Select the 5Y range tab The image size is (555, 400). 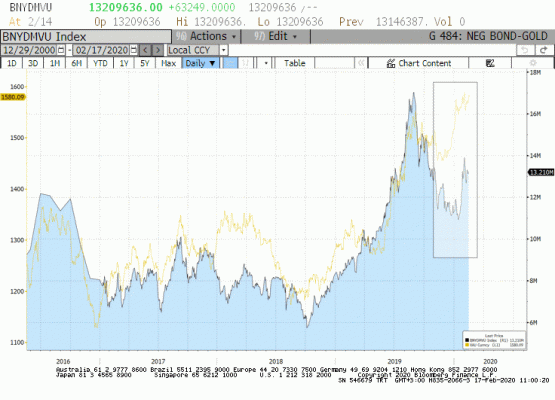(x=145, y=63)
